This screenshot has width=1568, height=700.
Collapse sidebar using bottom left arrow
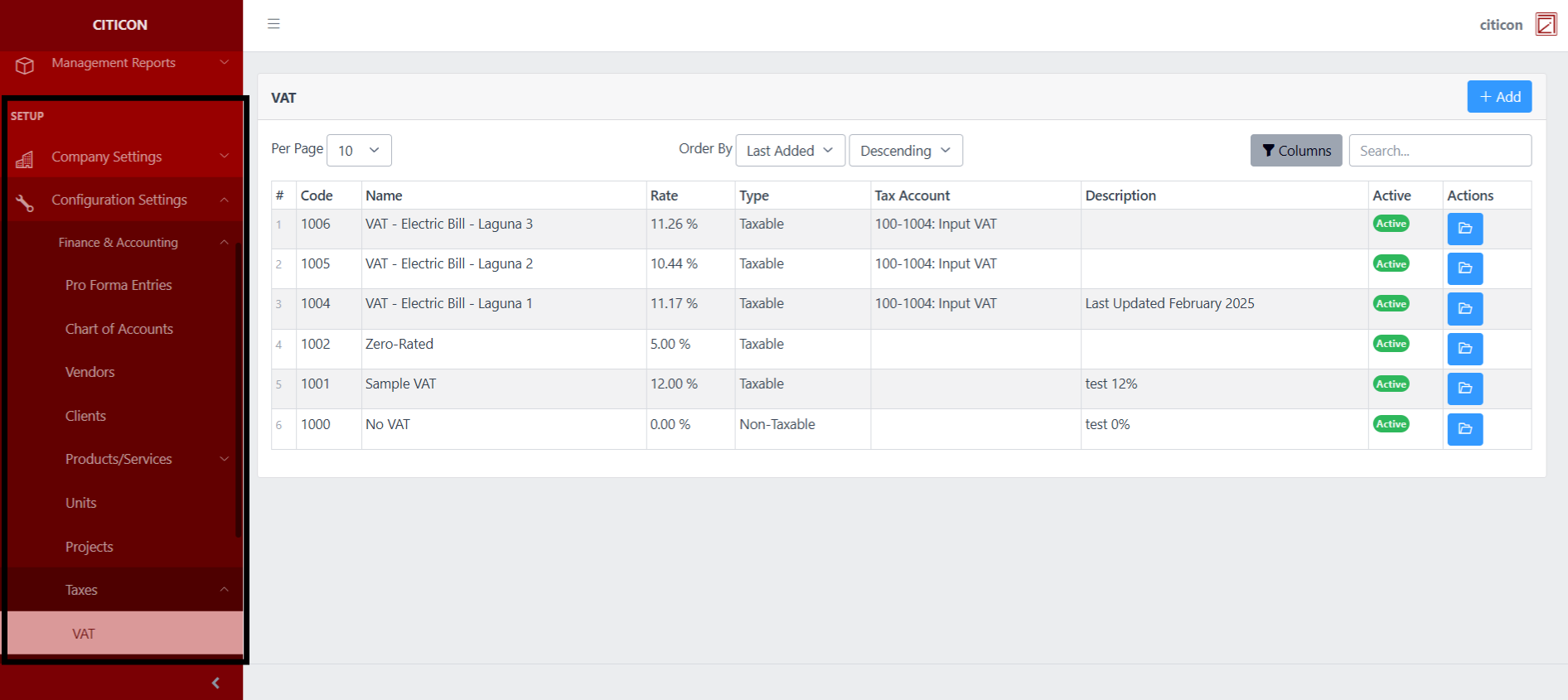pyautogui.click(x=215, y=683)
